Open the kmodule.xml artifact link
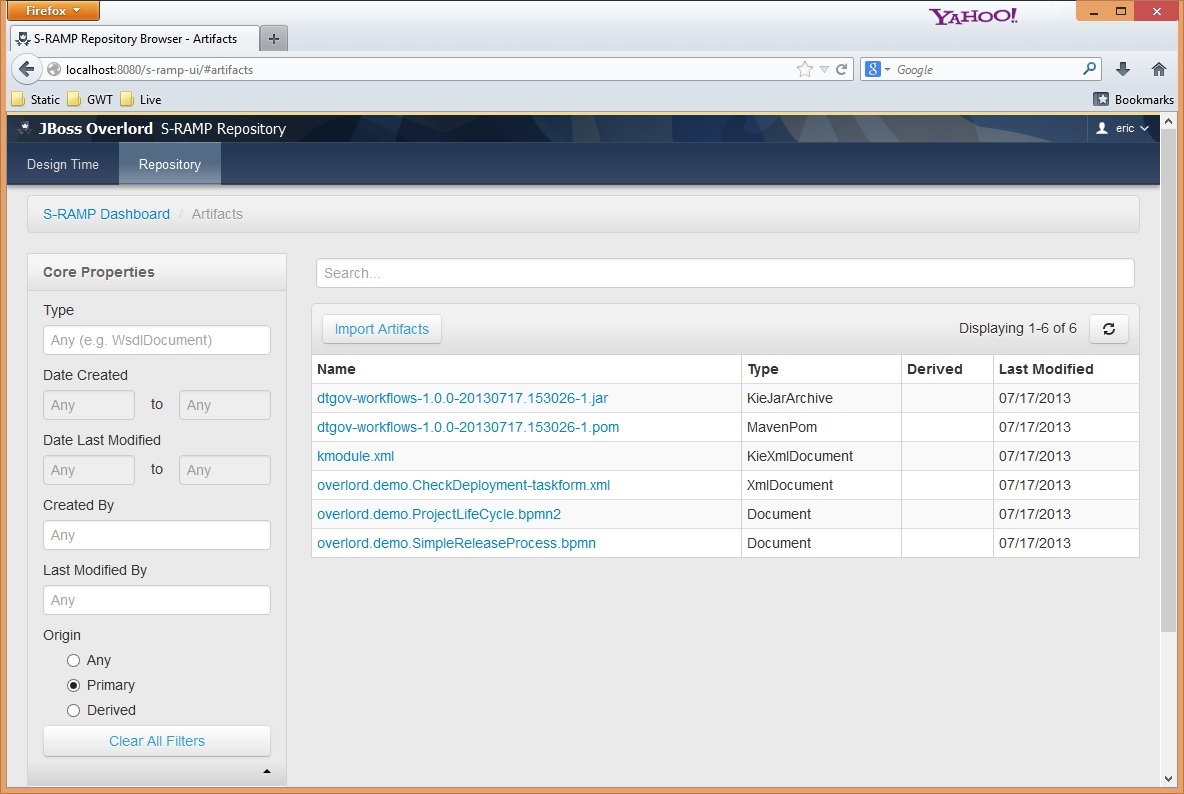 [355, 456]
